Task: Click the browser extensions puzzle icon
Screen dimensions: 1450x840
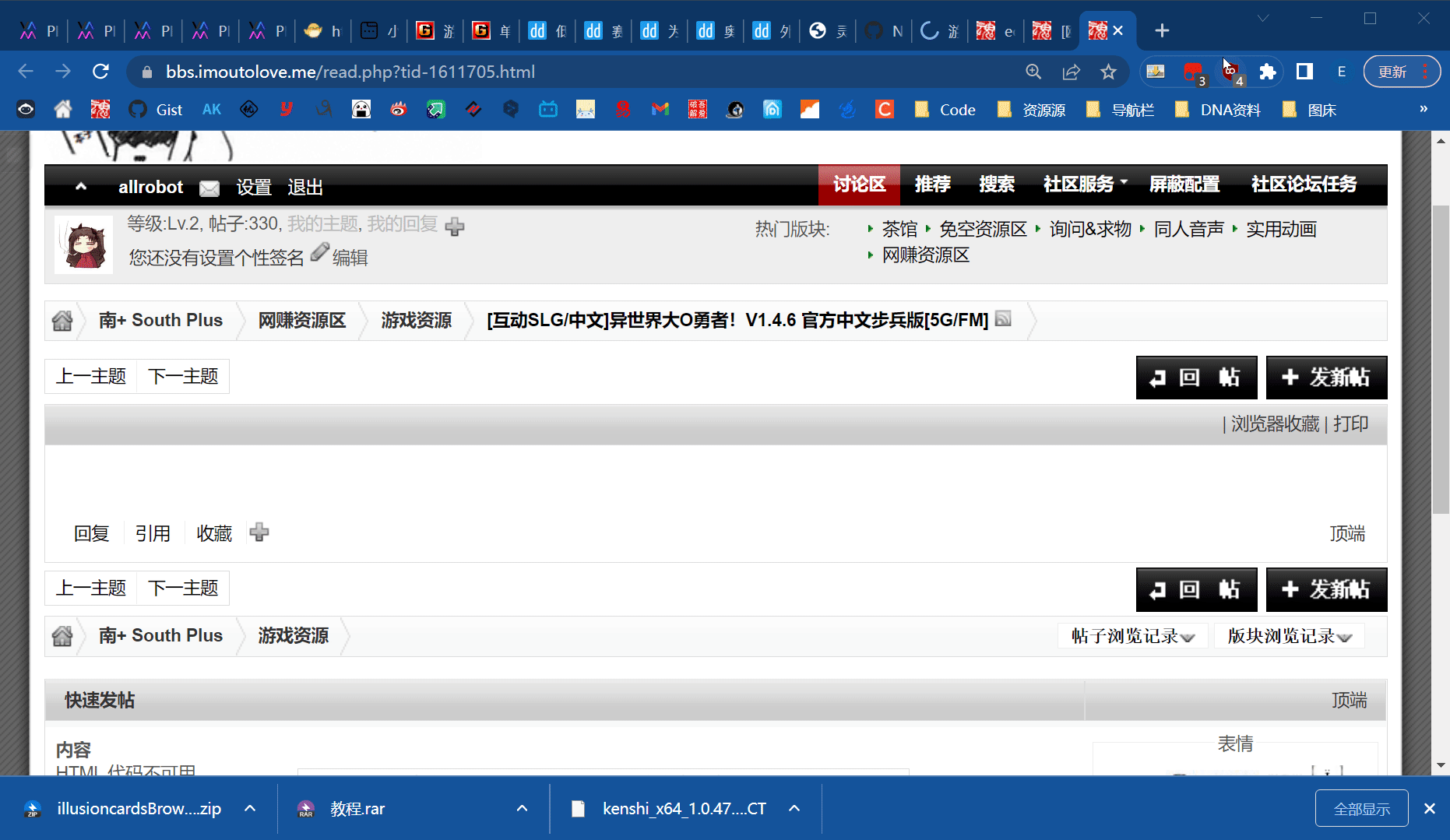Action: (1268, 72)
